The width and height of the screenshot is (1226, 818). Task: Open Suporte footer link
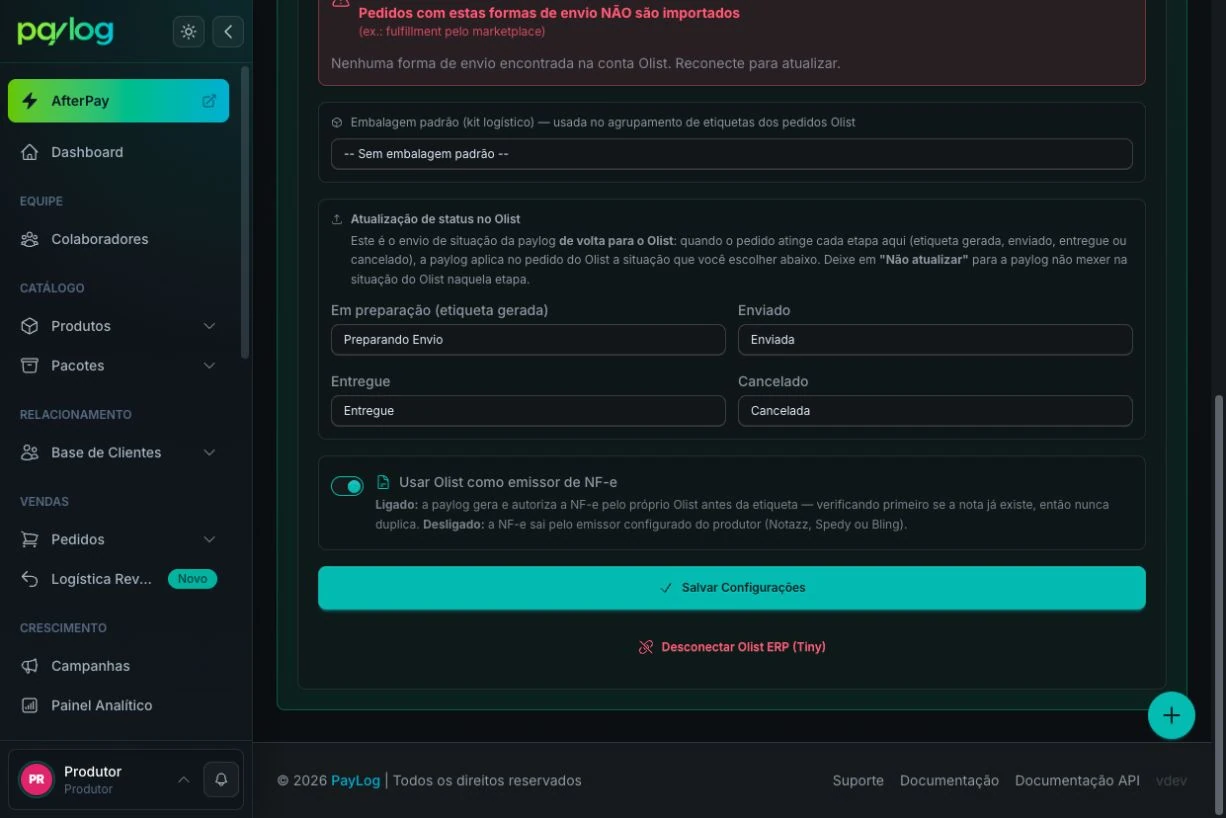point(858,780)
